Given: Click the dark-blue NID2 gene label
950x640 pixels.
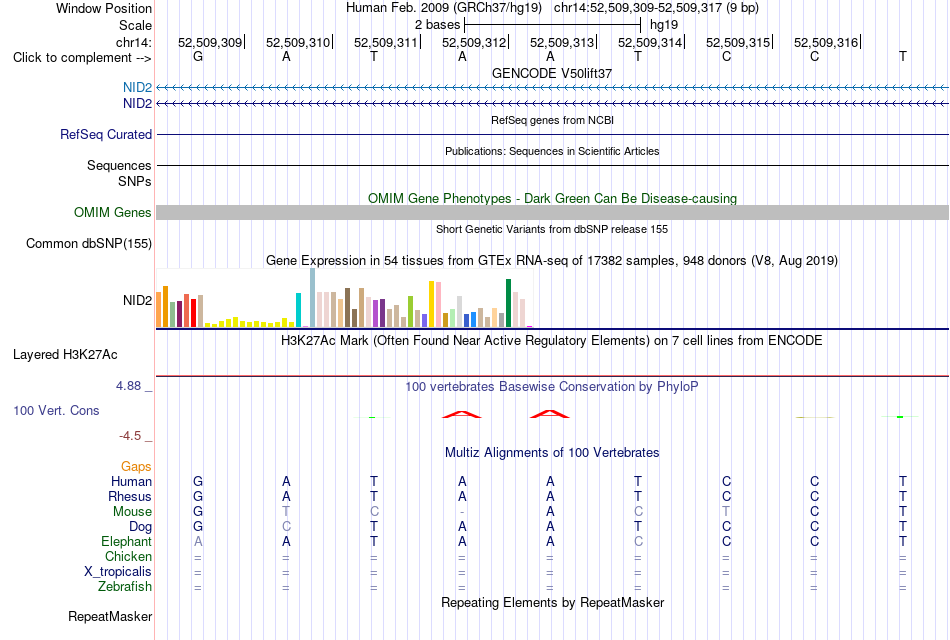Looking at the screenshot, I should click(x=137, y=104).
